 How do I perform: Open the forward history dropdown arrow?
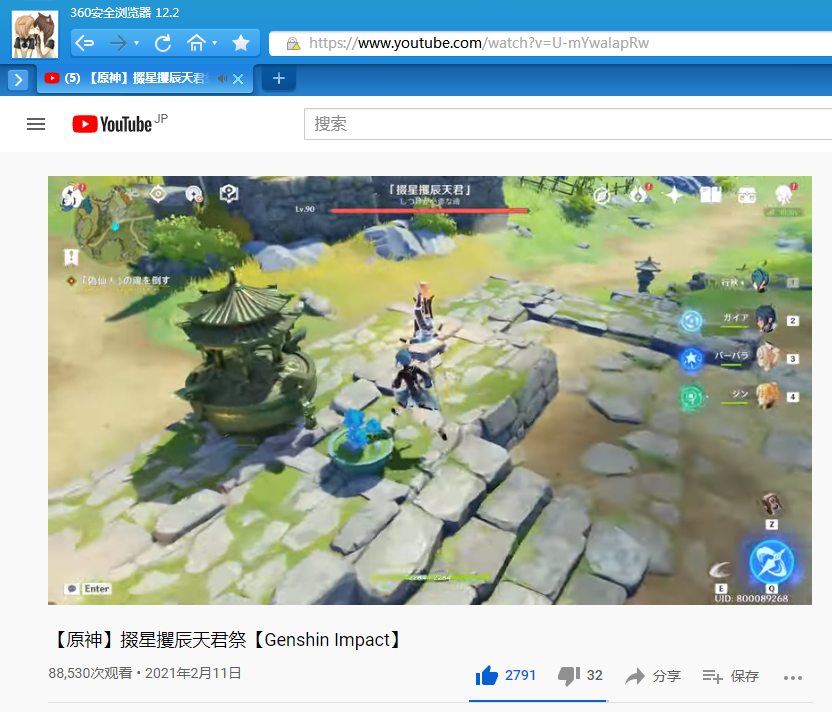click(136, 43)
